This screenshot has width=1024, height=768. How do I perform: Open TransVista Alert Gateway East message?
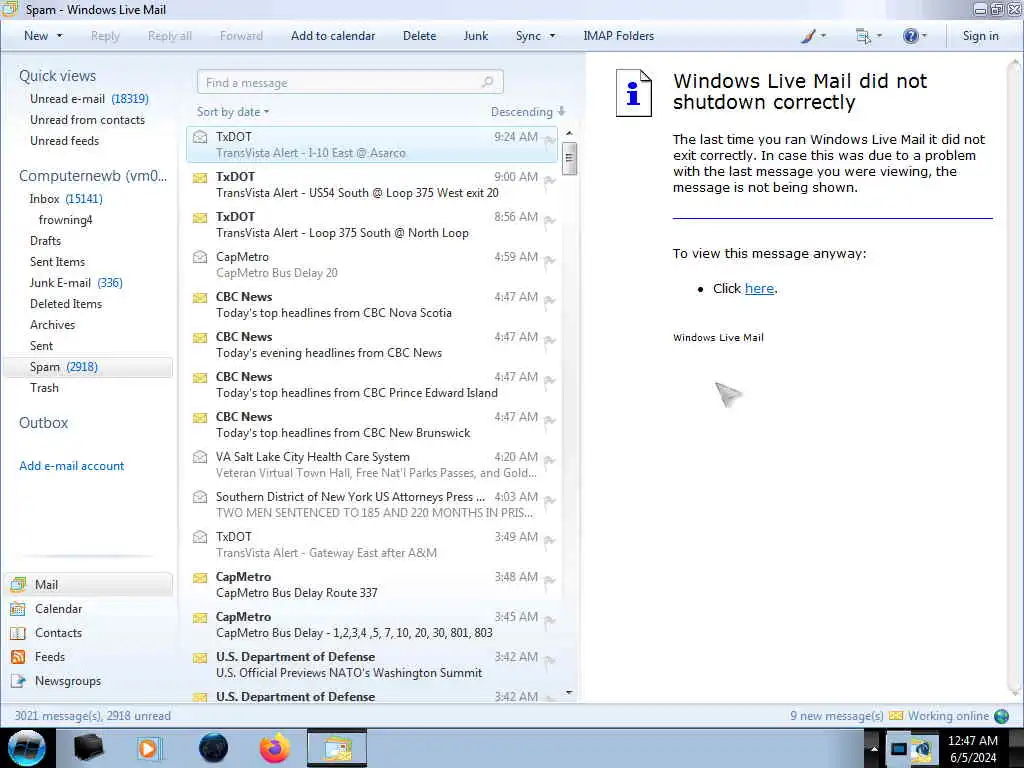point(372,545)
